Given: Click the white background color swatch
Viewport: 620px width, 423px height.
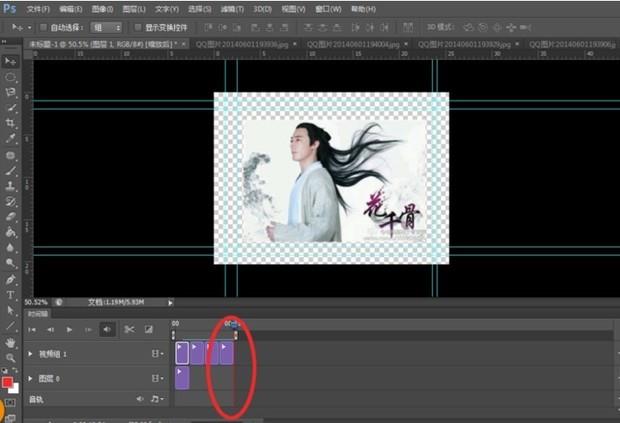Looking at the screenshot, I should pyautogui.click(x=15, y=389).
